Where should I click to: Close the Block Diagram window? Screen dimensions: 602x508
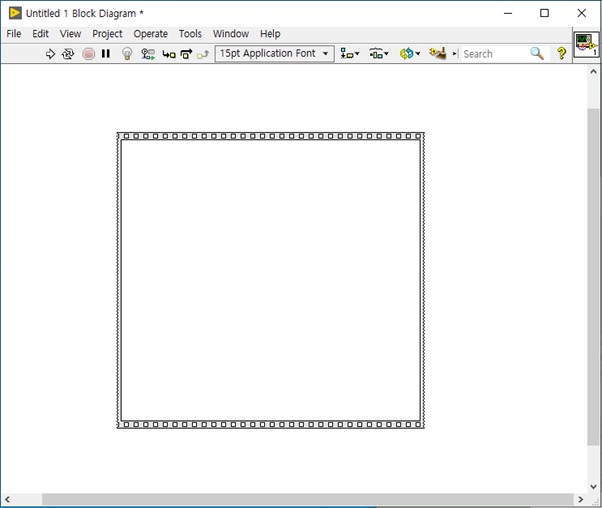tap(581, 13)
